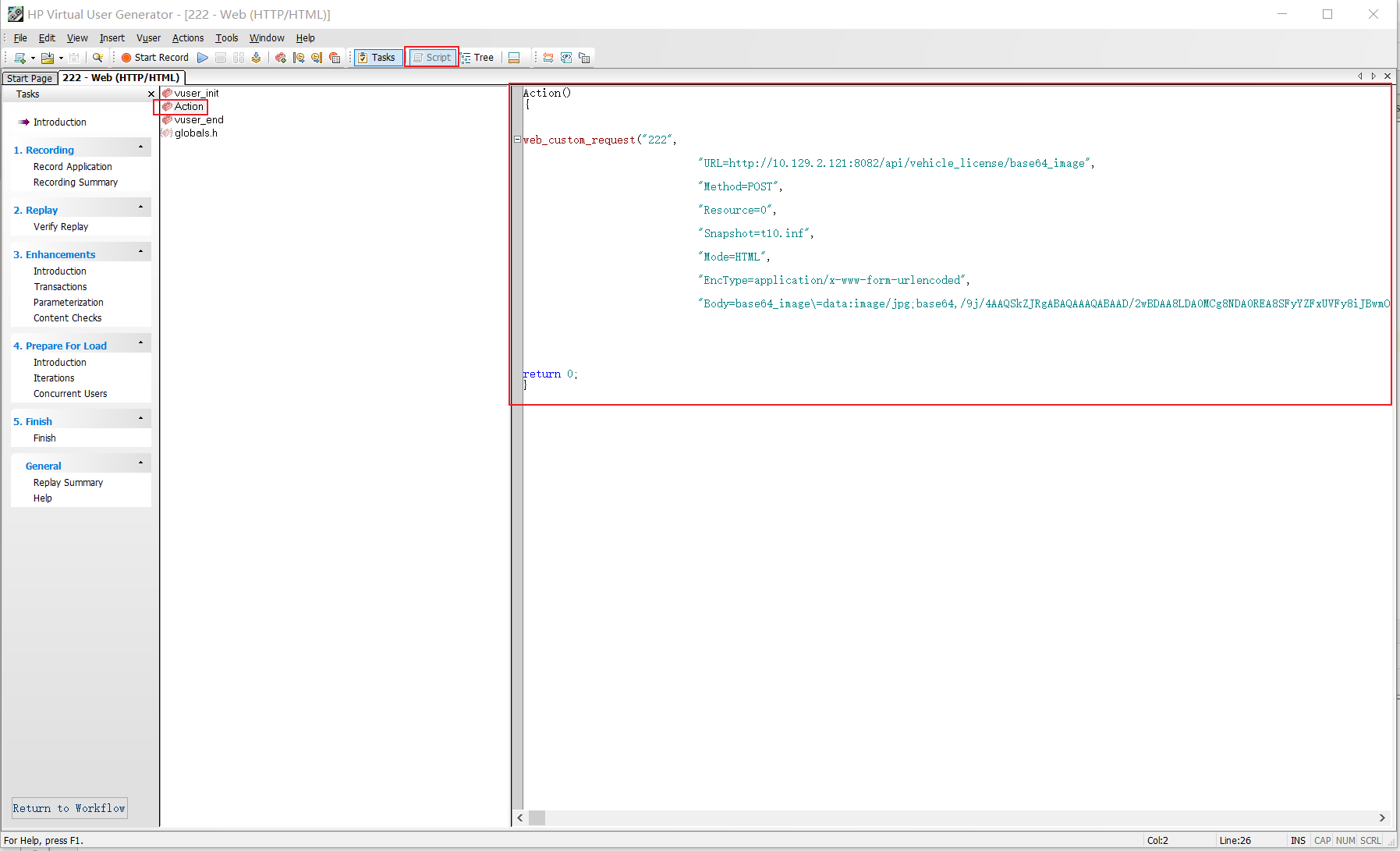The image size is (1400, 851).
Task: Switch to Script view button
Action: (432, 58)
